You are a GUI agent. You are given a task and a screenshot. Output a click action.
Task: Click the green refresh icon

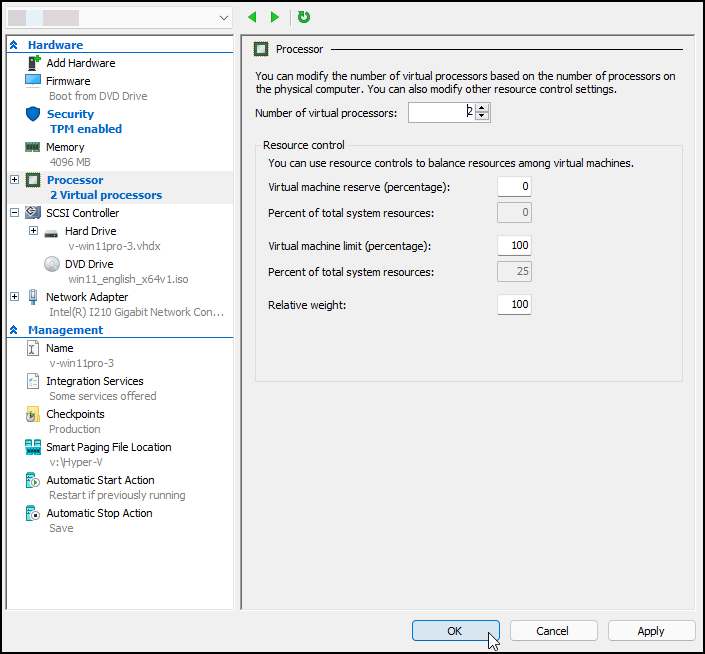click(304, 17)
